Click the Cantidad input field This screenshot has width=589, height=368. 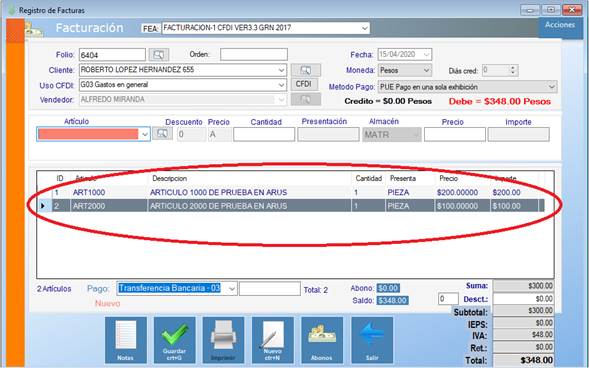pos(264,134)
